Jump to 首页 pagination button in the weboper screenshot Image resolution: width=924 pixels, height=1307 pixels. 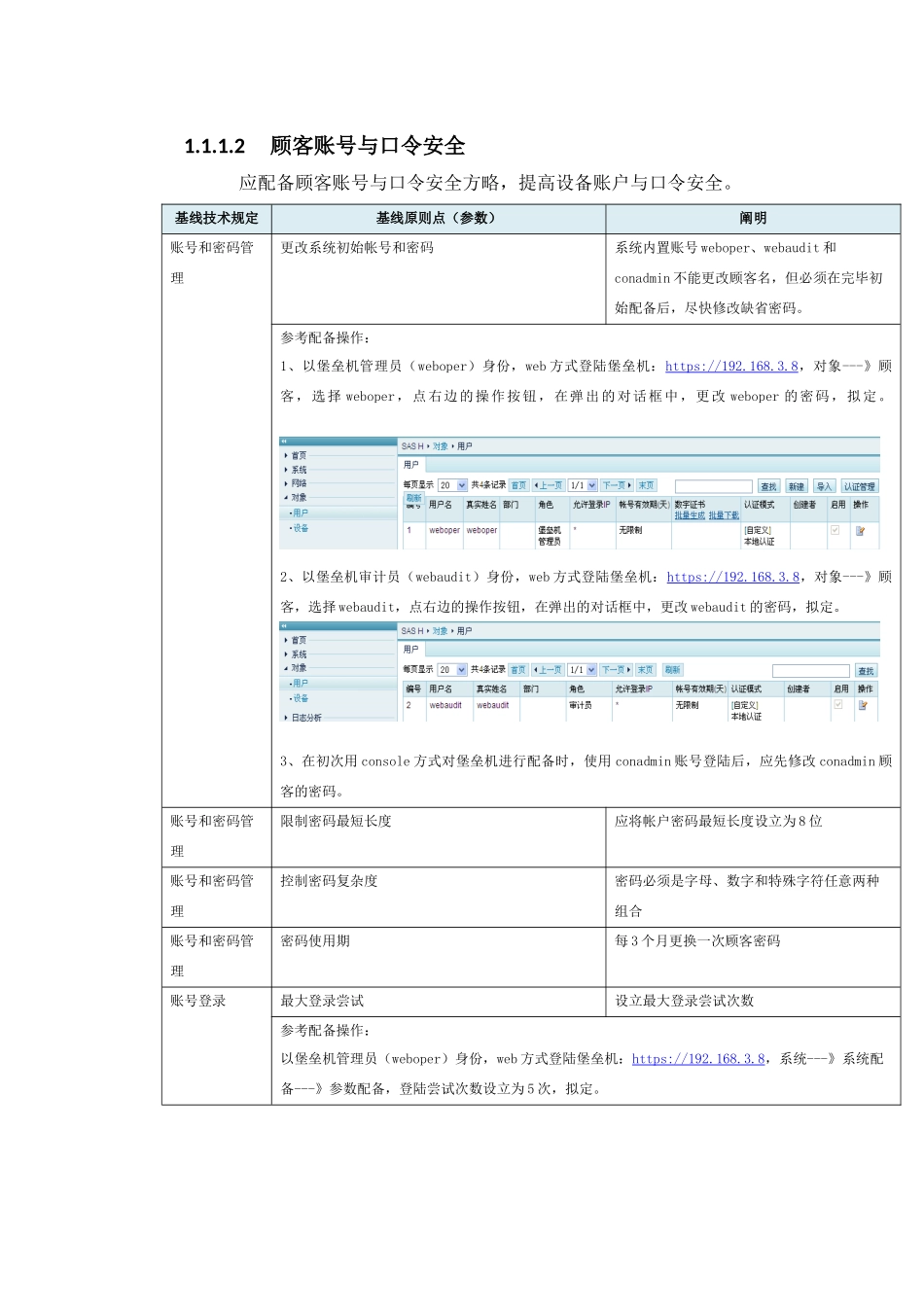point(518,485)
